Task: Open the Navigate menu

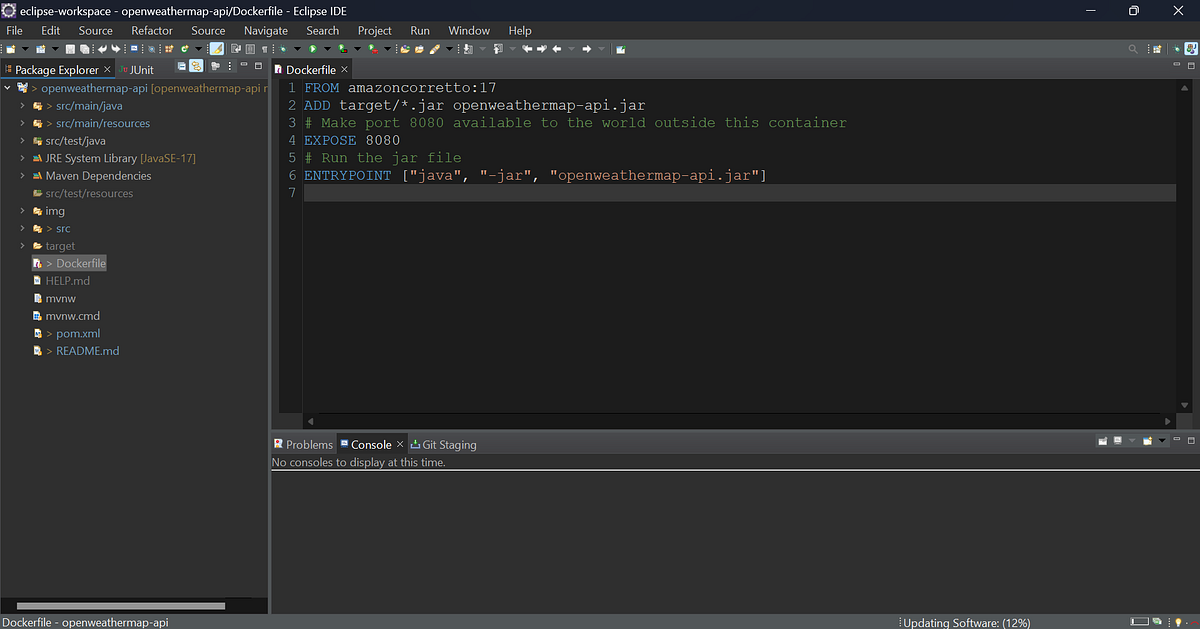Action: 265,30
